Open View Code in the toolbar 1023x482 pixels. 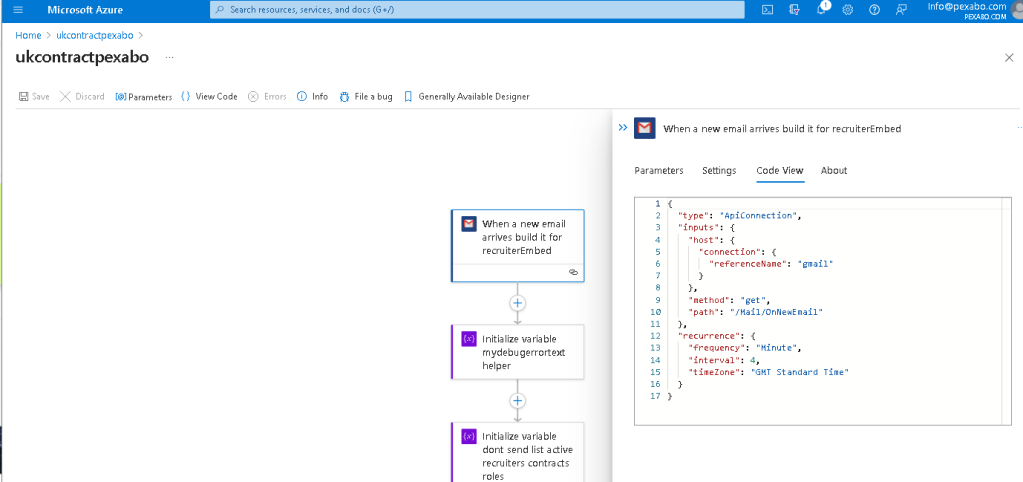(x=209, y=97)
